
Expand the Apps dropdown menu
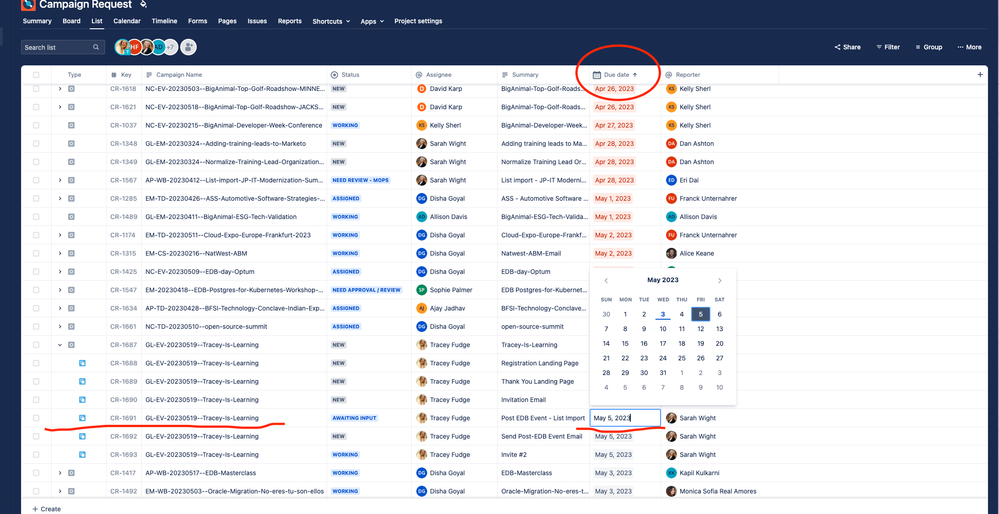point(372,21)
